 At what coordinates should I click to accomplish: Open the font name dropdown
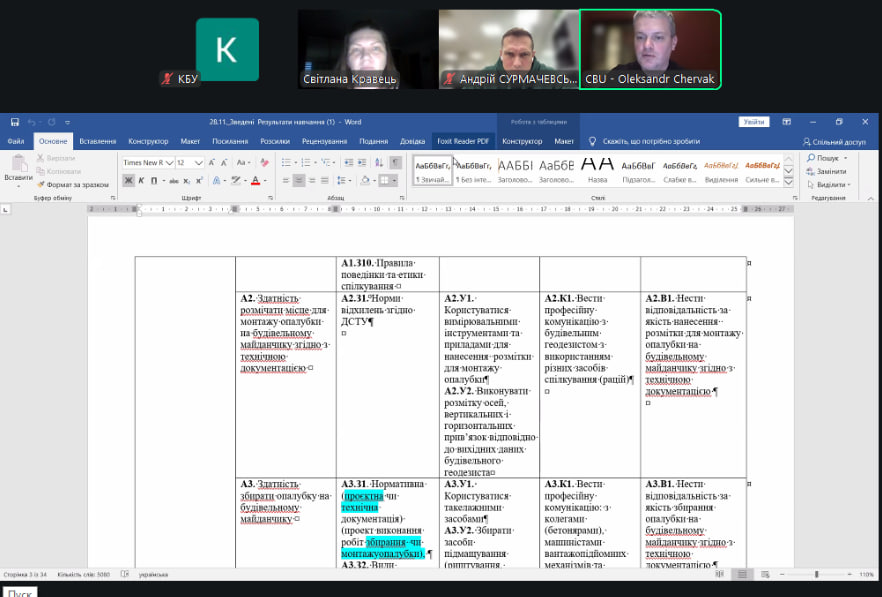169,163
